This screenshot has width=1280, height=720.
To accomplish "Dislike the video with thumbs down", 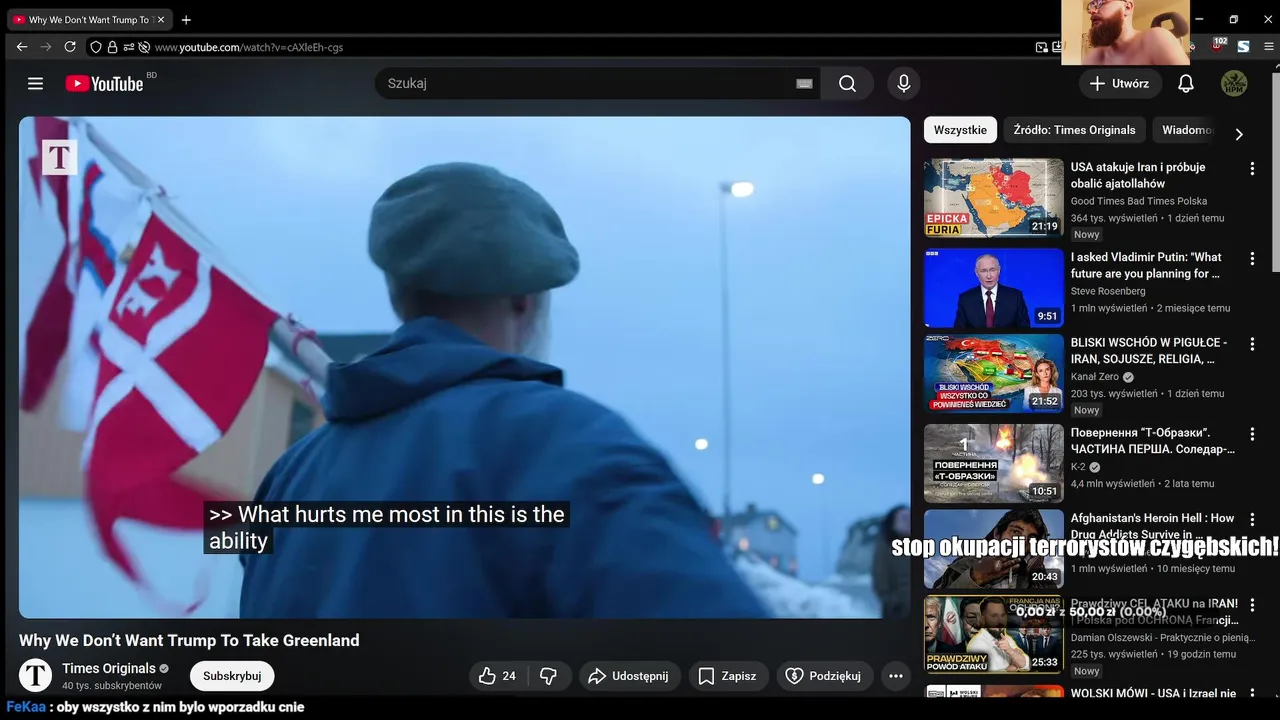I will (x=548, y=676).
